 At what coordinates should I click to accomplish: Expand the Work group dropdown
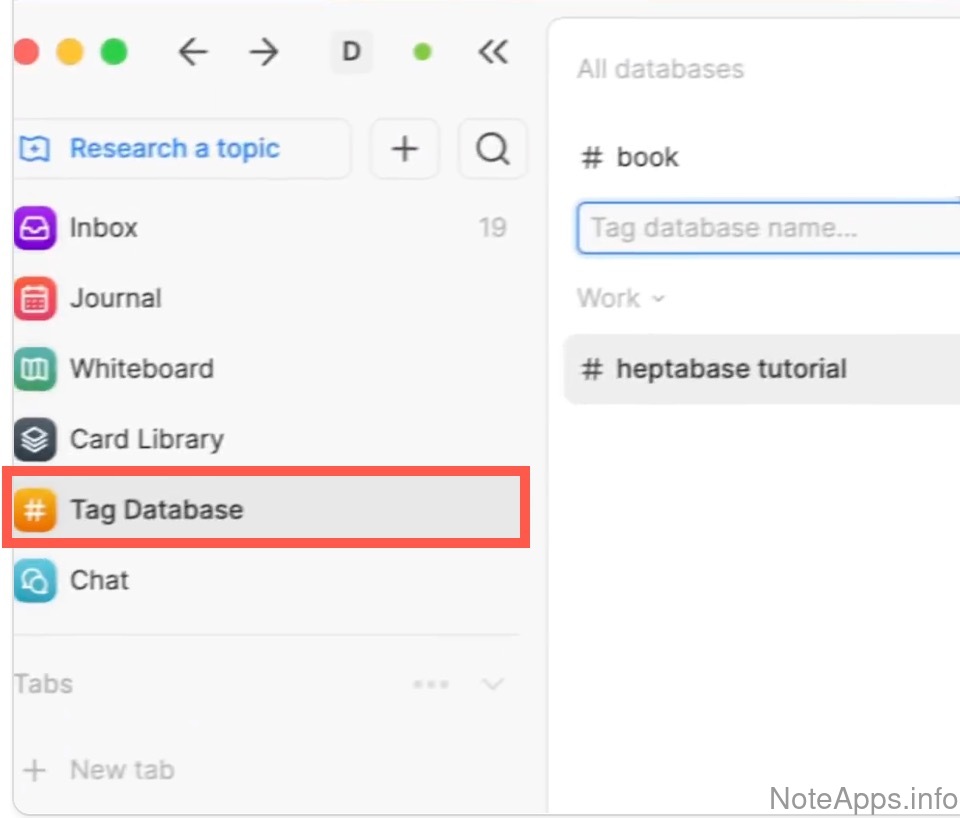pos(620,298)
